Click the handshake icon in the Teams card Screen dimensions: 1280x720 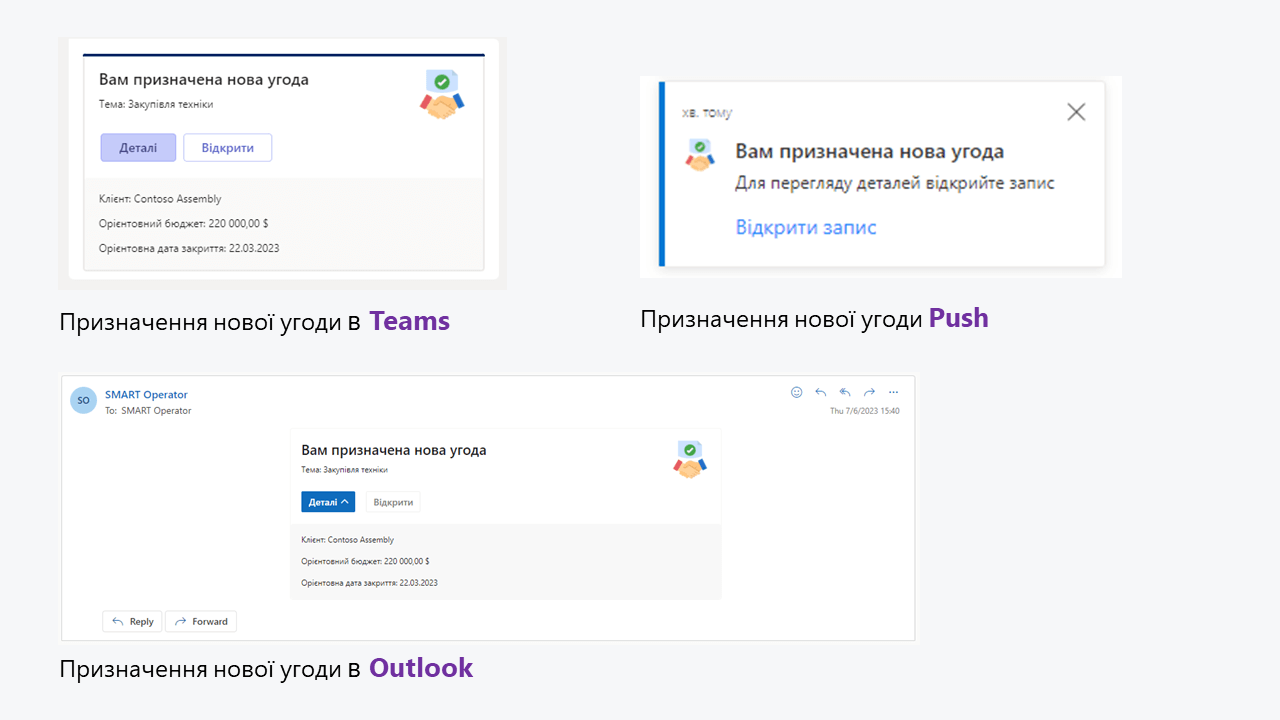tap(442, 95)
